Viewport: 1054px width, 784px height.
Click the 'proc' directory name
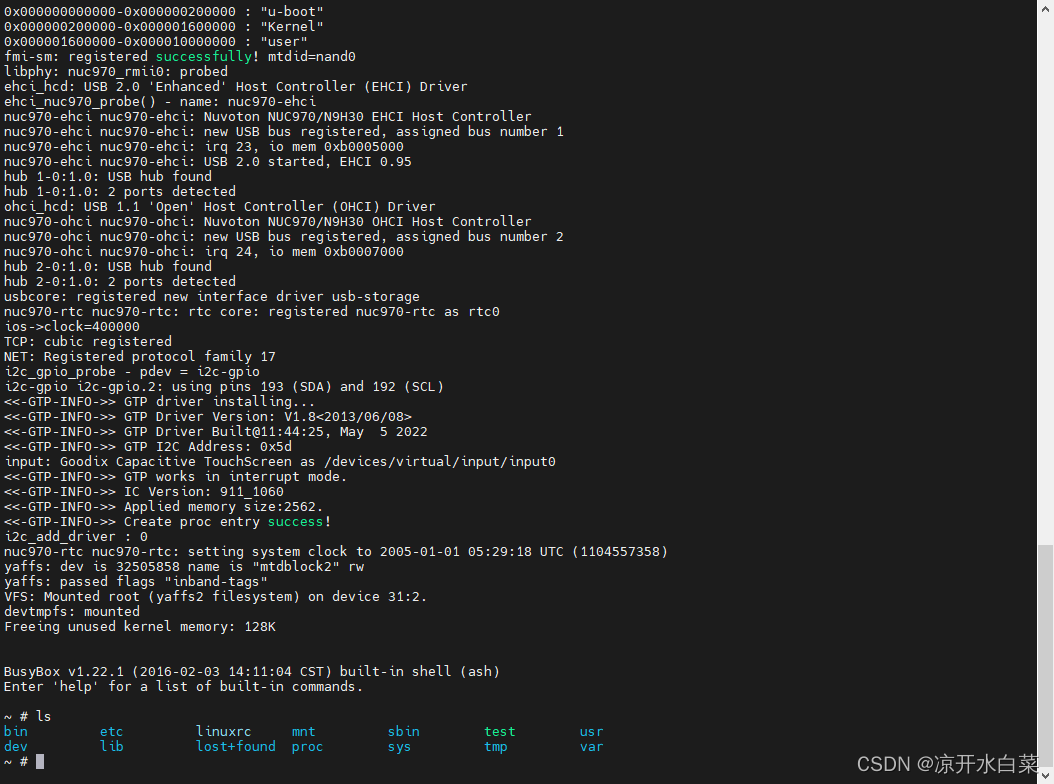click(x=307, y=746)
